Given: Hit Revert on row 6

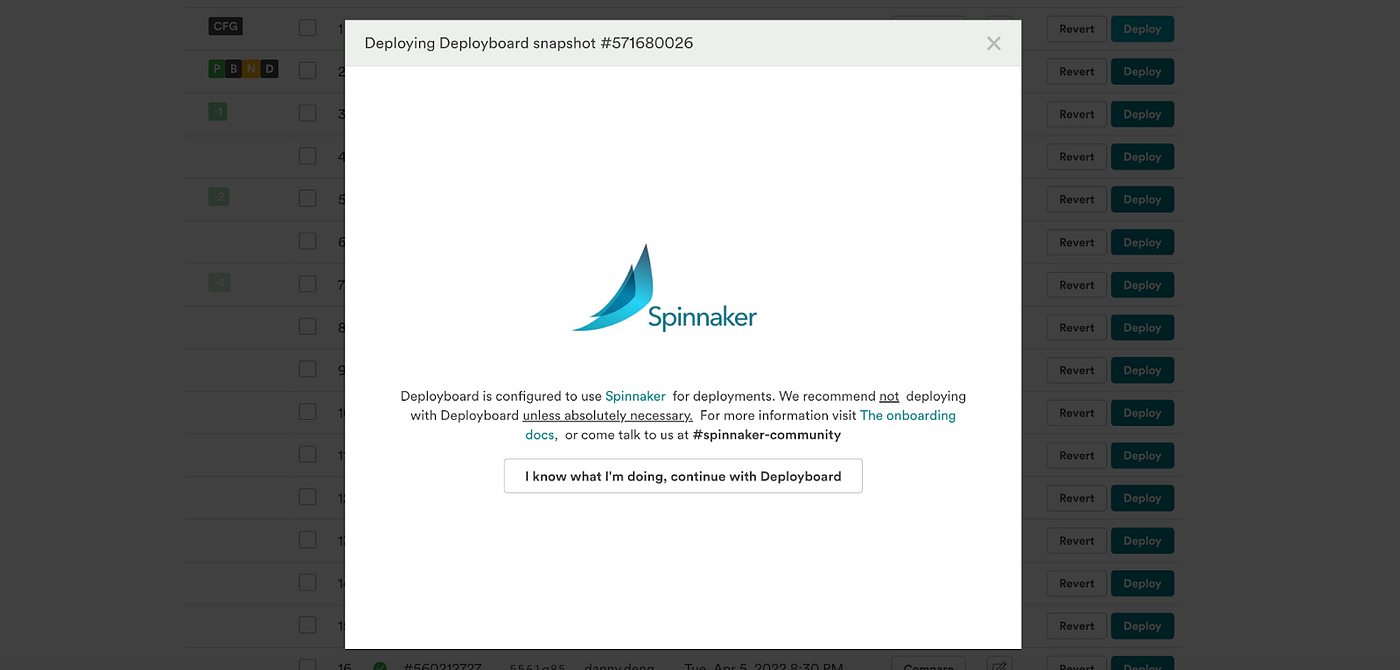Looking at the screenshot, I should [x=1077, y=242].
